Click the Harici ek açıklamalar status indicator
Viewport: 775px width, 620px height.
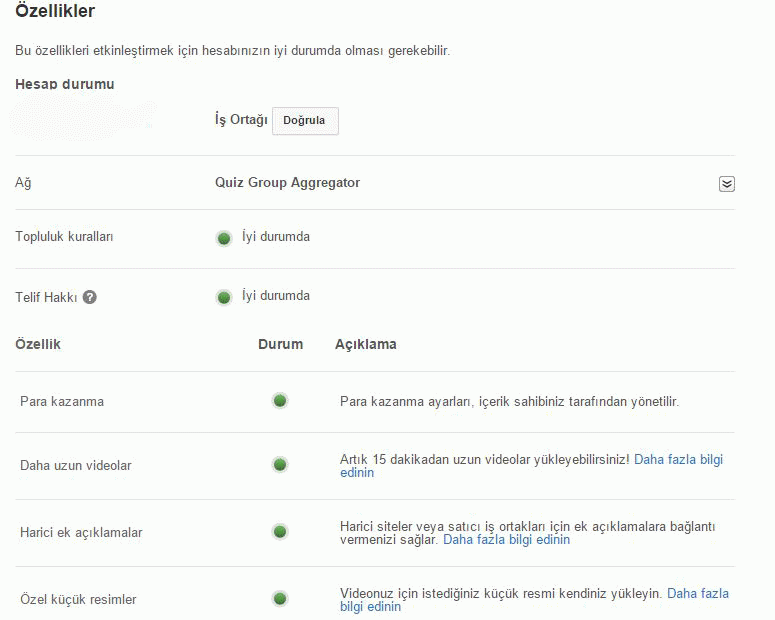click(x=280, y=532)
